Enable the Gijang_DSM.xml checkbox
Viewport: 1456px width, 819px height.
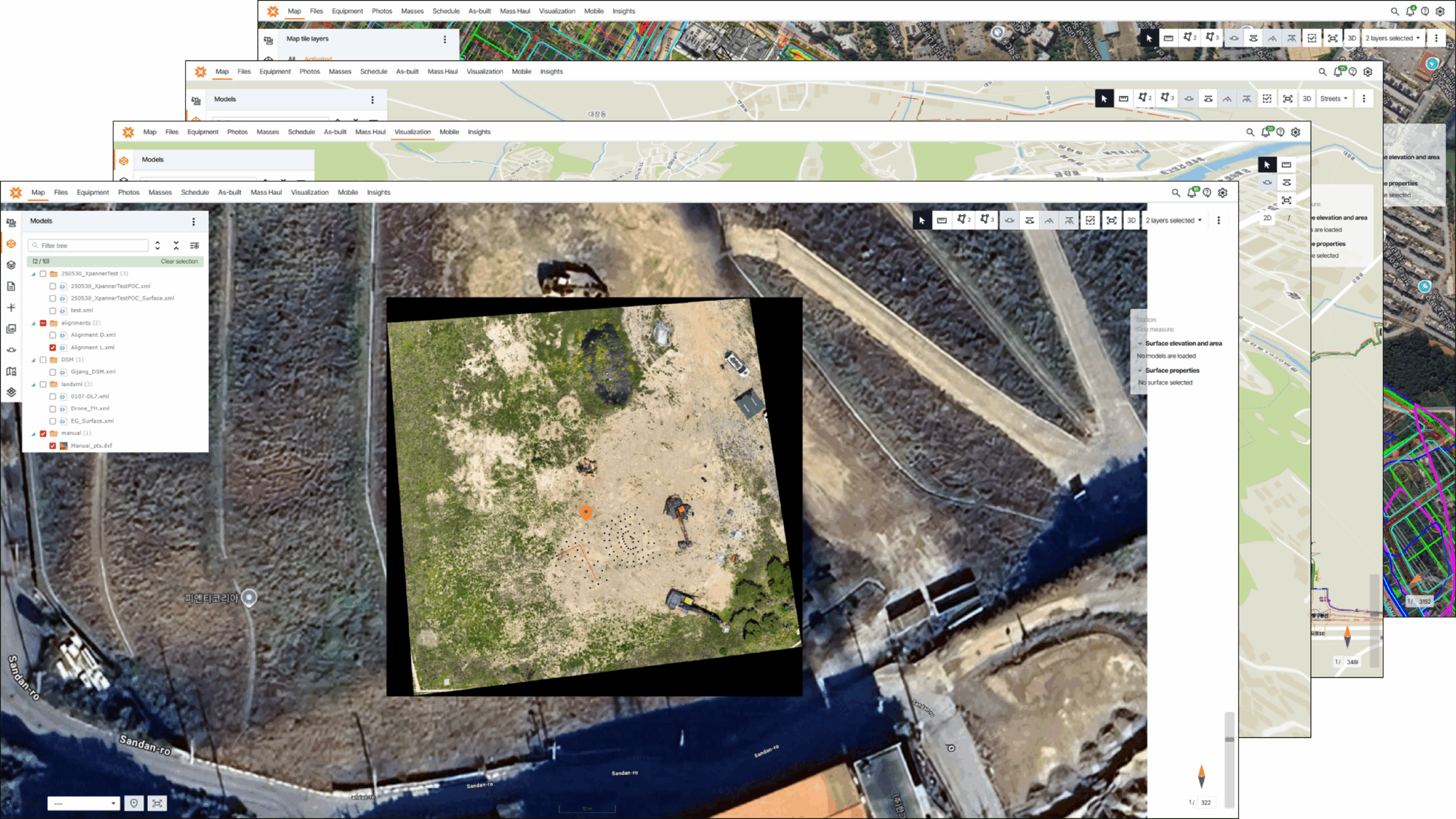tap(53, 372)
